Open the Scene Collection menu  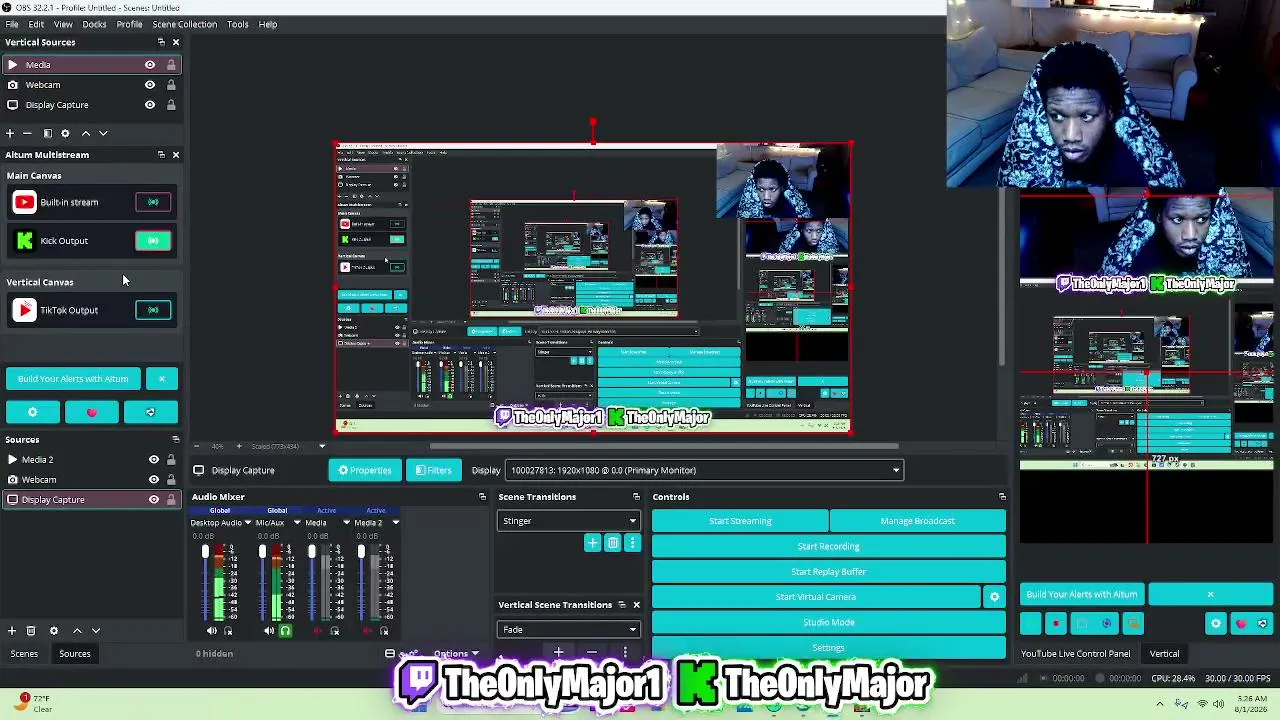tap(184, 24)
